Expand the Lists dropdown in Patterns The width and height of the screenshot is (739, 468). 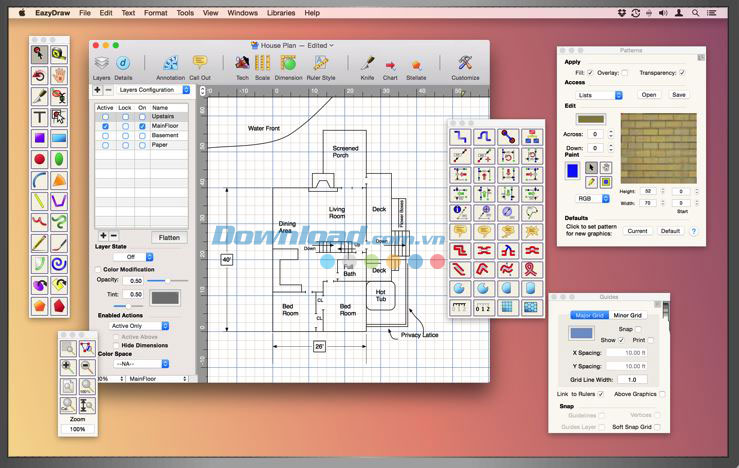600,95
